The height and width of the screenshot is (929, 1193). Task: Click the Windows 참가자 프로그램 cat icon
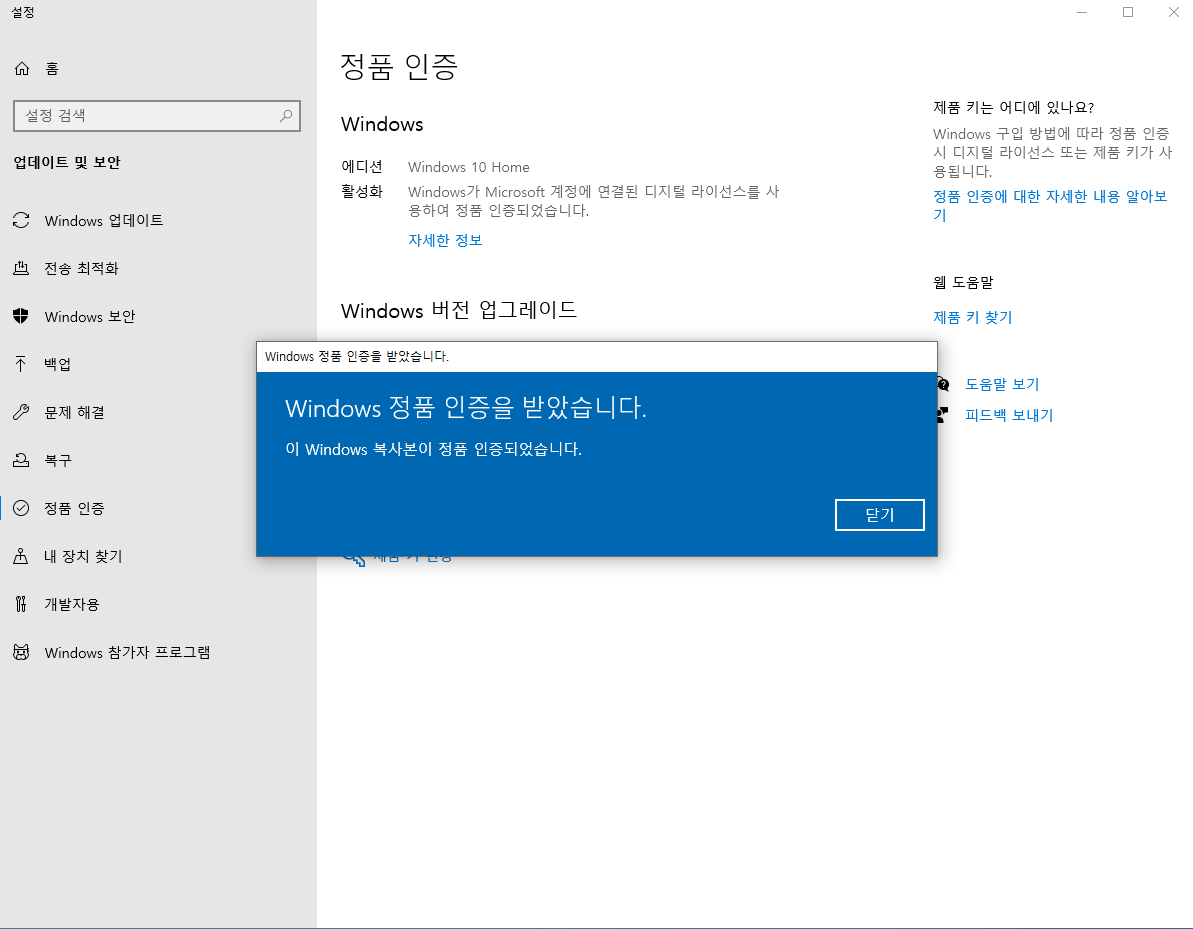pyautogui.click(x=21, y=652)
